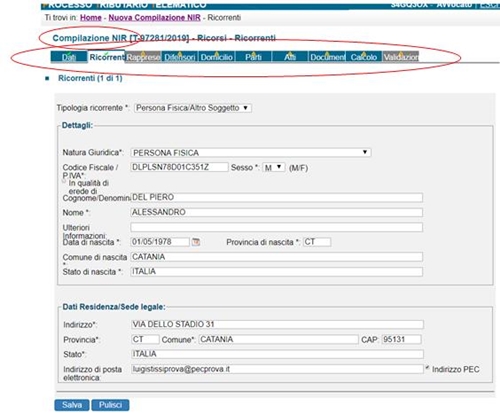This screenshot has height=413, width=500.
Task: Go to the Domicilio tab
Action: [x=217, y=57]
